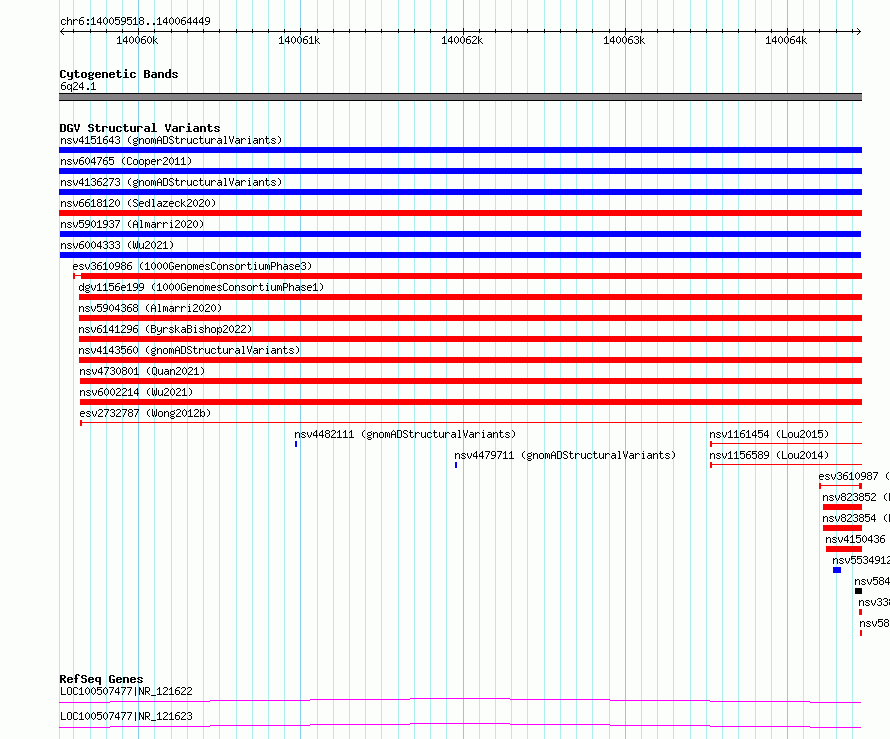
Task: Open the nsv604765 (Cooper2011) label
Action: pyautogui.click(x=126, y=161)
